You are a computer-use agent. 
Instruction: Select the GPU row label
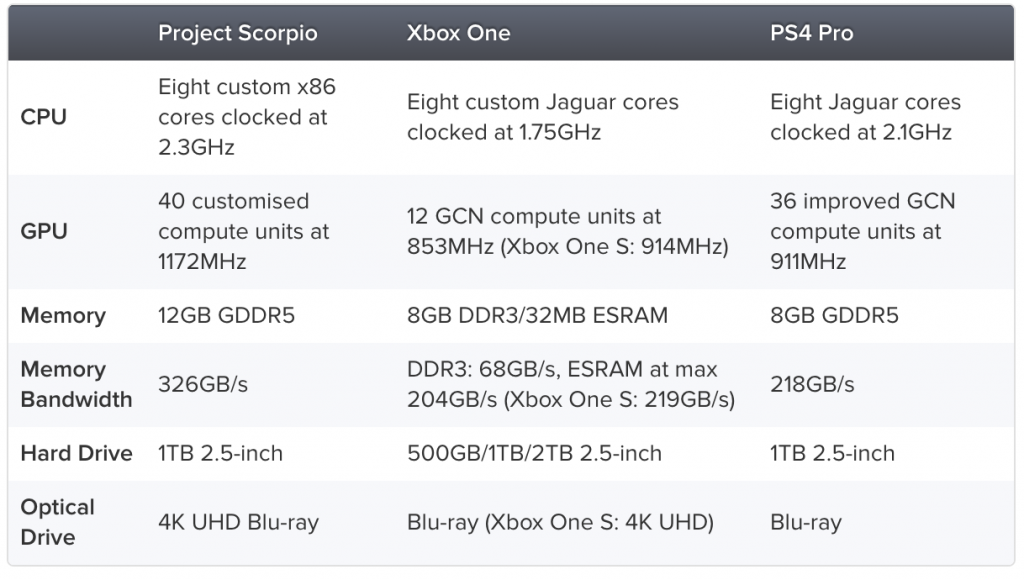(44, 231)
